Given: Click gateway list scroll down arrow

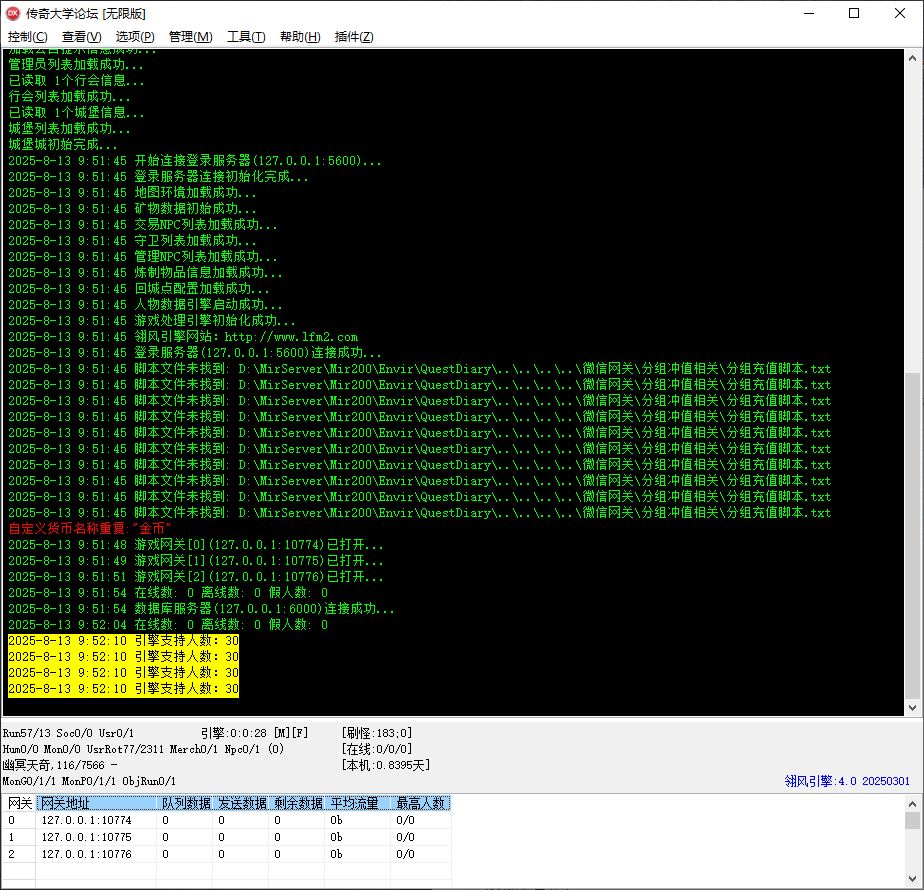Looking at the screenshot, I should coord(912,881).
